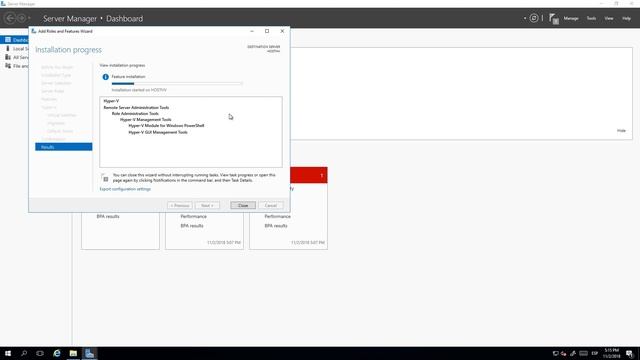This screenshot has width=640, height=360.
Task: Click the disabled Next button
Action: coord(207,205)
